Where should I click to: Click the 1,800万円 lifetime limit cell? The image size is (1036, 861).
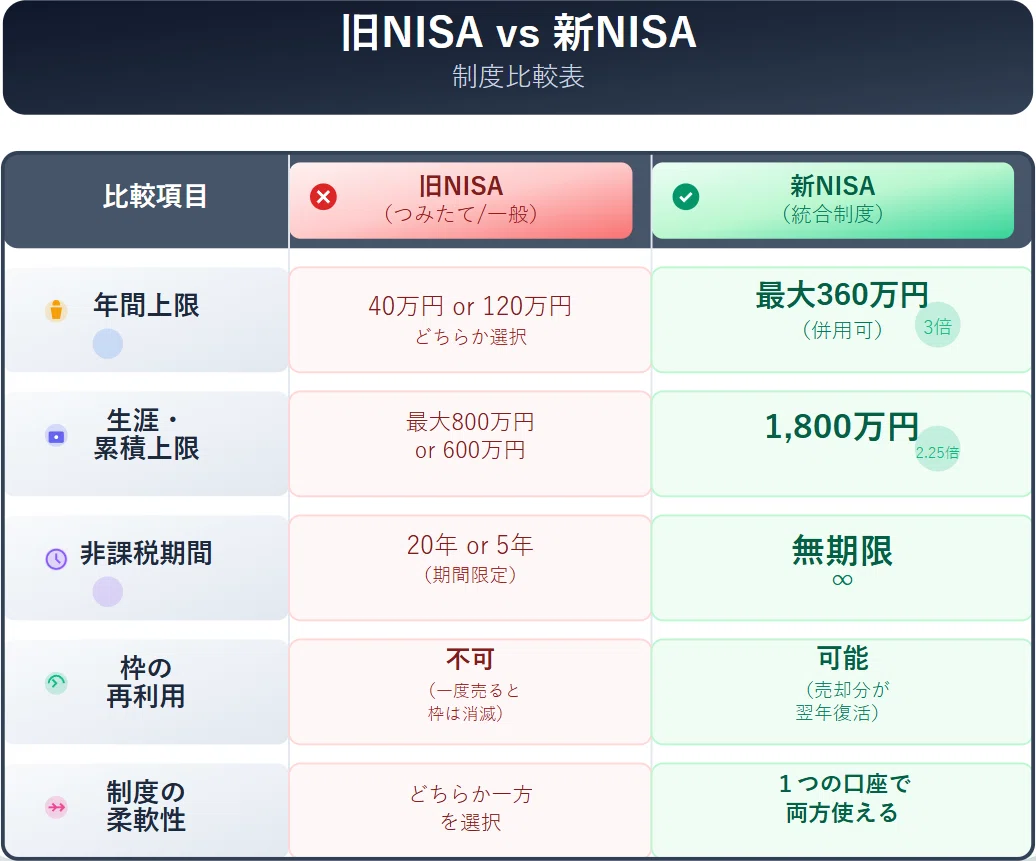click(x=842, y=443)
